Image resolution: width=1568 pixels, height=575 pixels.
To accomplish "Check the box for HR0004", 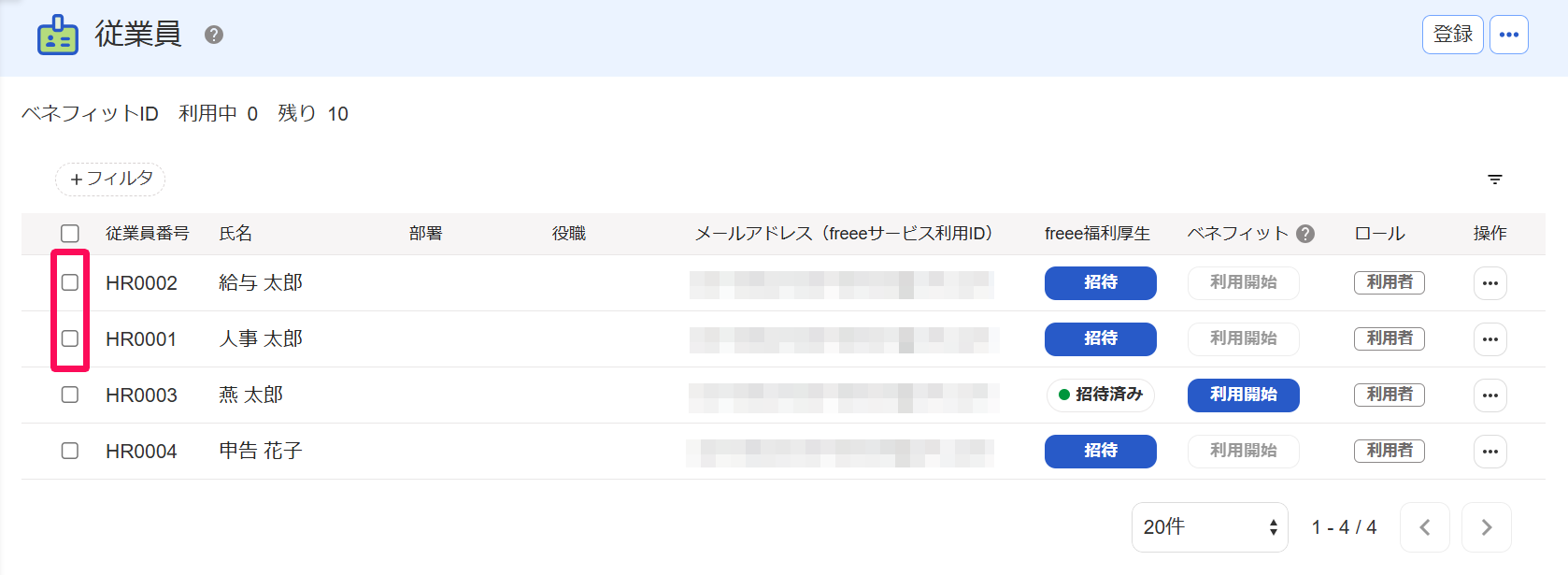I will 70,451.
